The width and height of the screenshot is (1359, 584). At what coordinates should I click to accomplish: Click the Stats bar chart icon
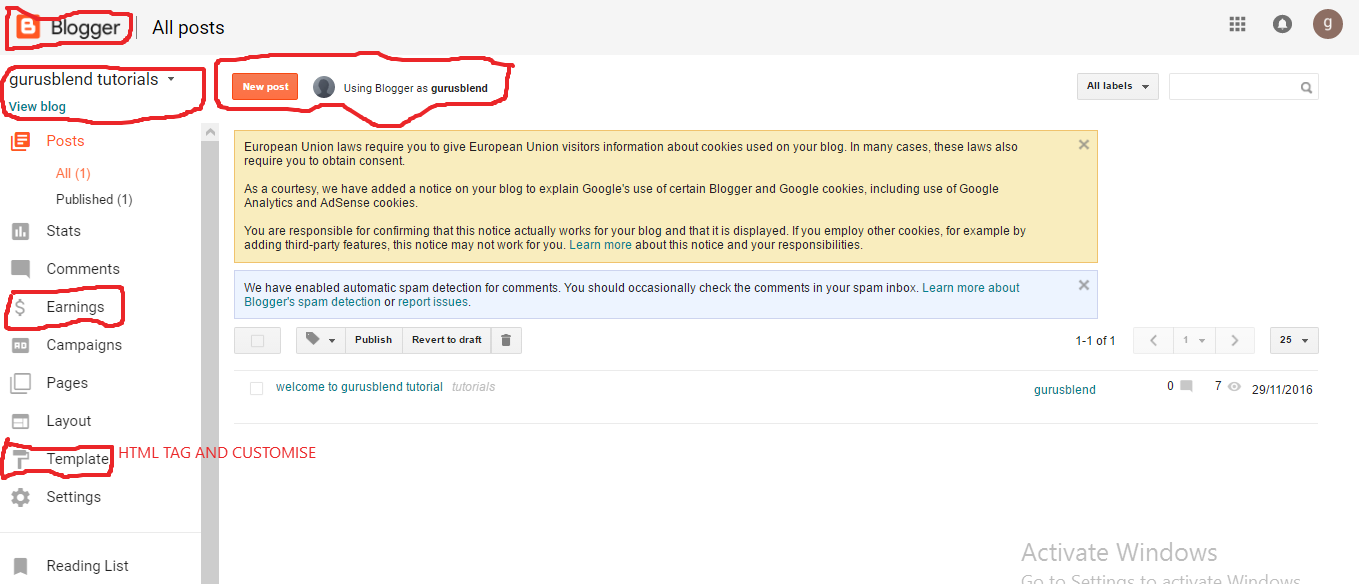[20, 231]
